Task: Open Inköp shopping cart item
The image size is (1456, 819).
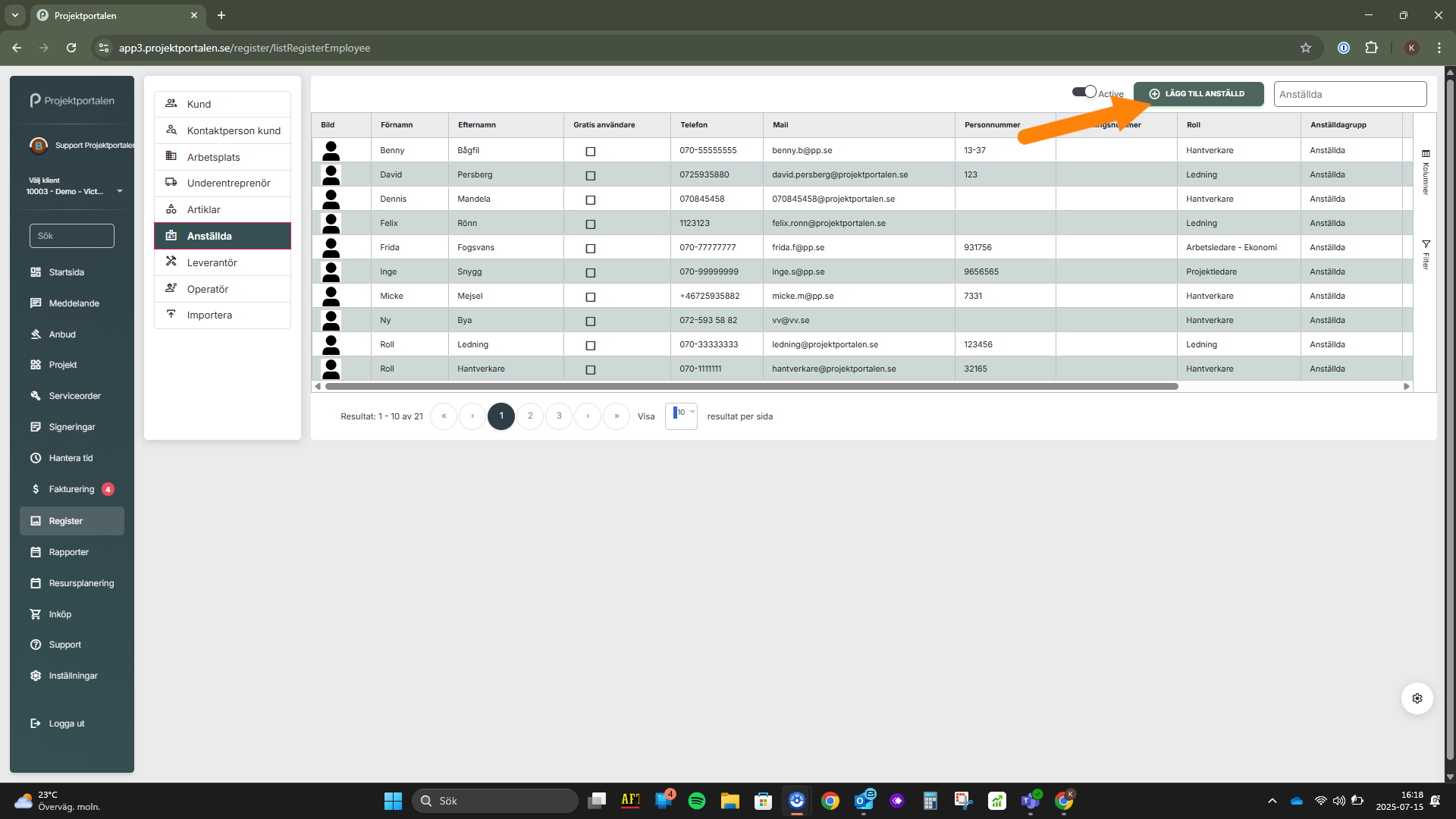Action: click(36, 614)
